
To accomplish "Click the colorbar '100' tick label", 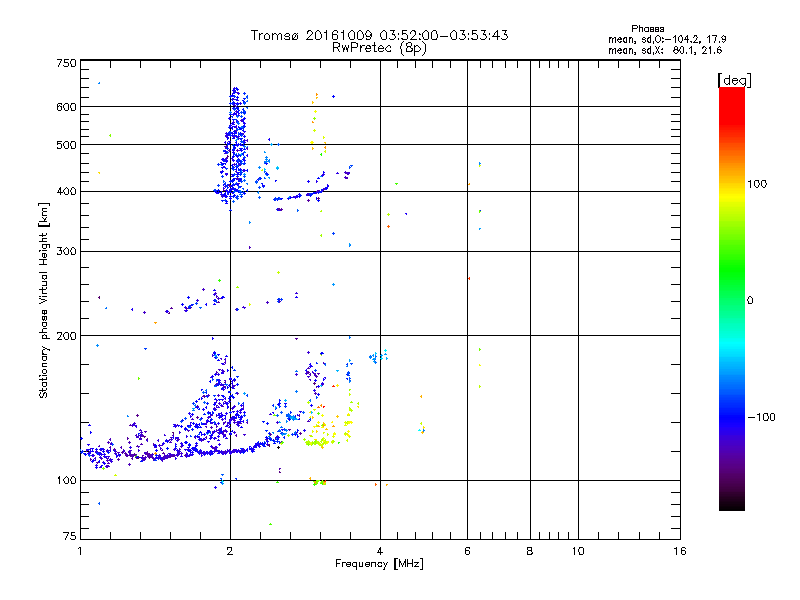I will [757, 184].
